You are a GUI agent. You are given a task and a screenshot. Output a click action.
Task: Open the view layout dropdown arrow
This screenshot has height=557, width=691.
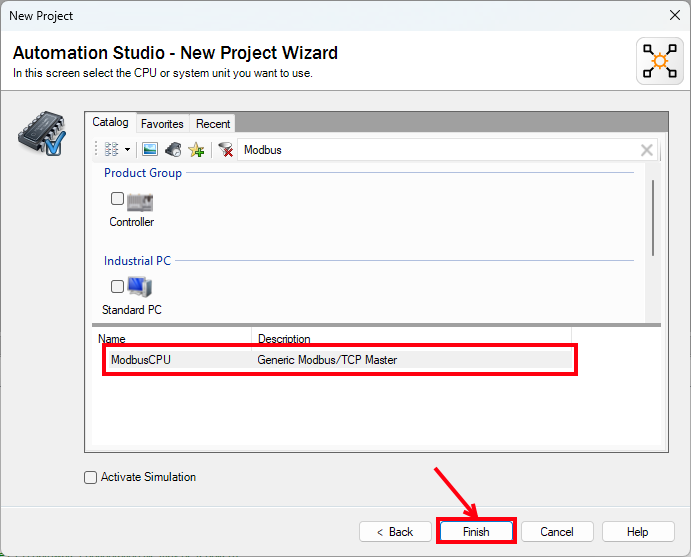point(127,150)
